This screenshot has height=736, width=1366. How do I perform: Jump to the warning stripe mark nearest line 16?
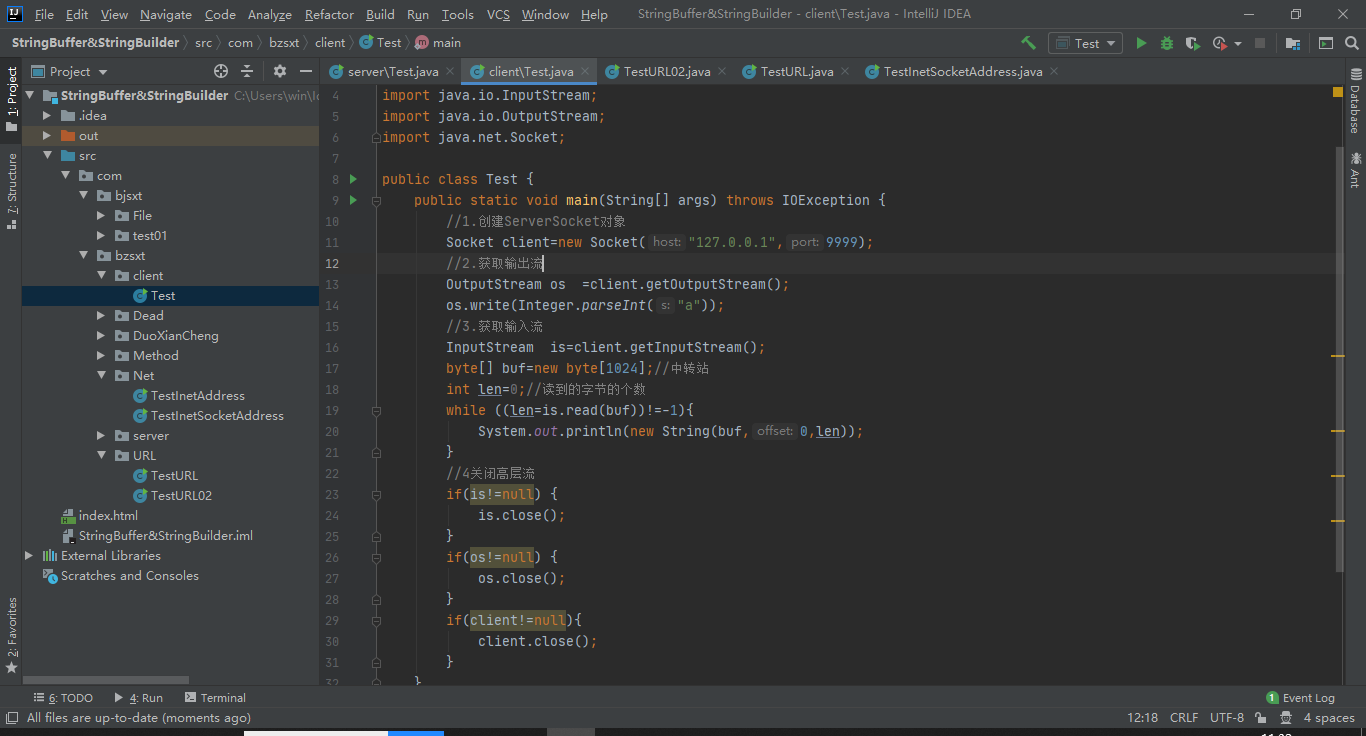pyautogui.click(x=1338, y=355)
